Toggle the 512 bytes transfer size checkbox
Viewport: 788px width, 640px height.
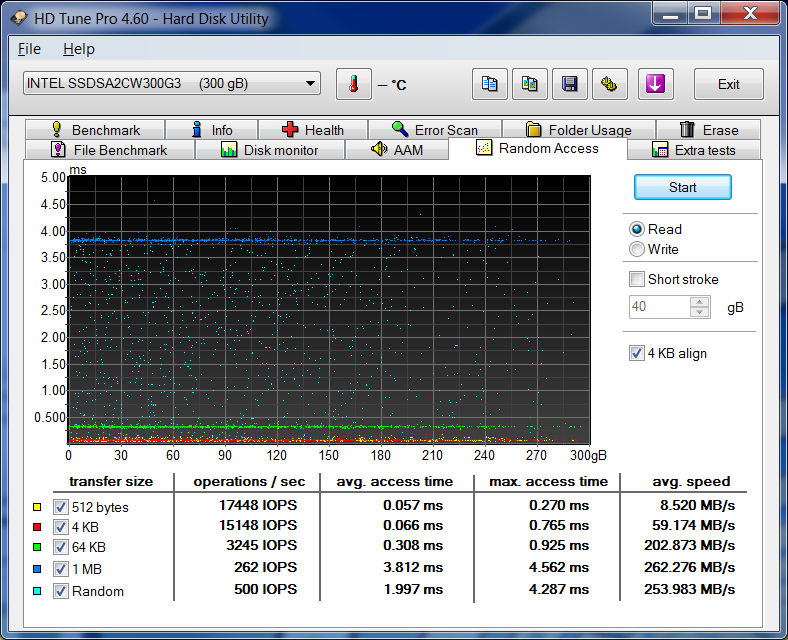coord(61,507)
